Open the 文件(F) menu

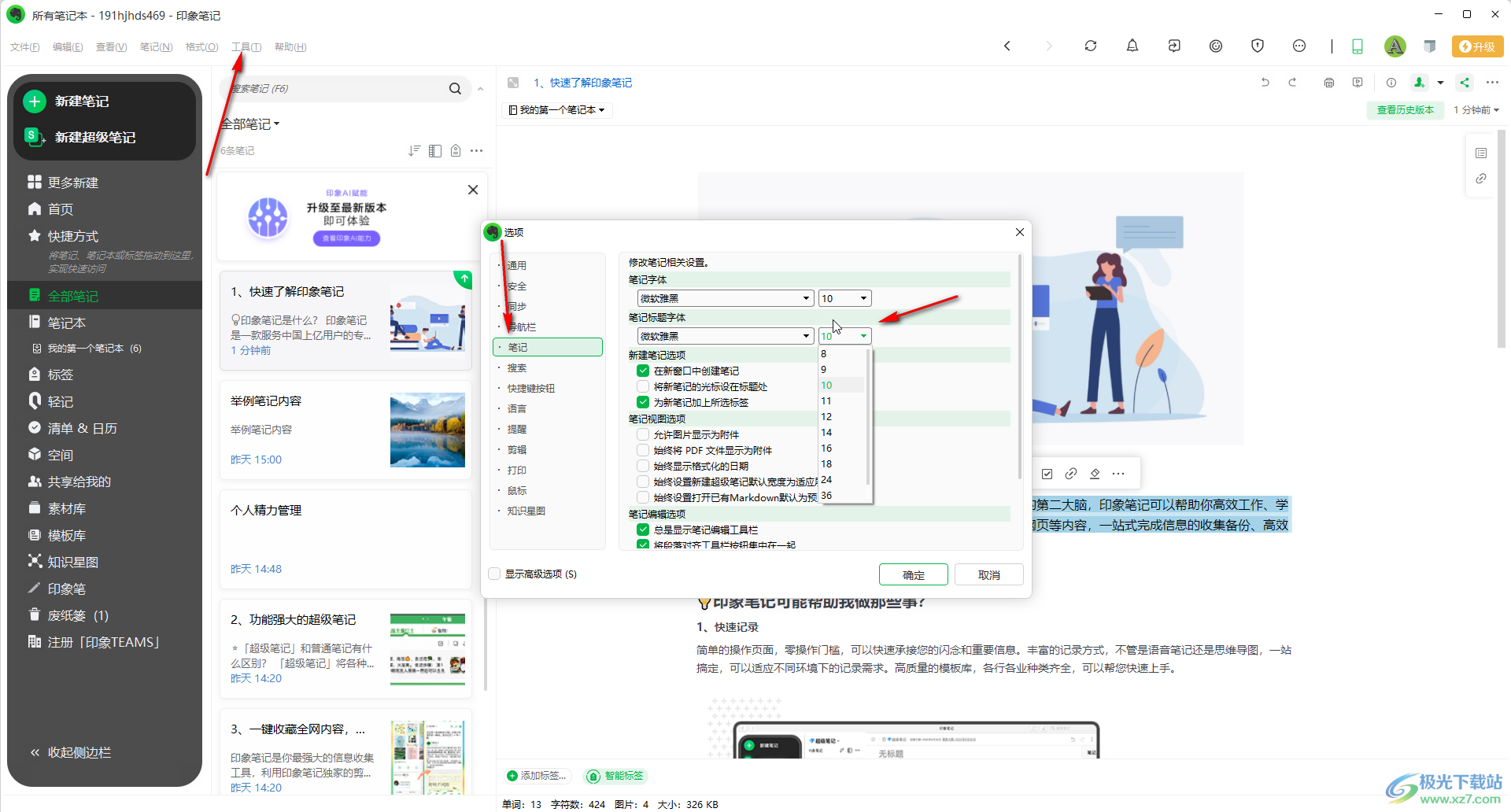click(25, 47)
